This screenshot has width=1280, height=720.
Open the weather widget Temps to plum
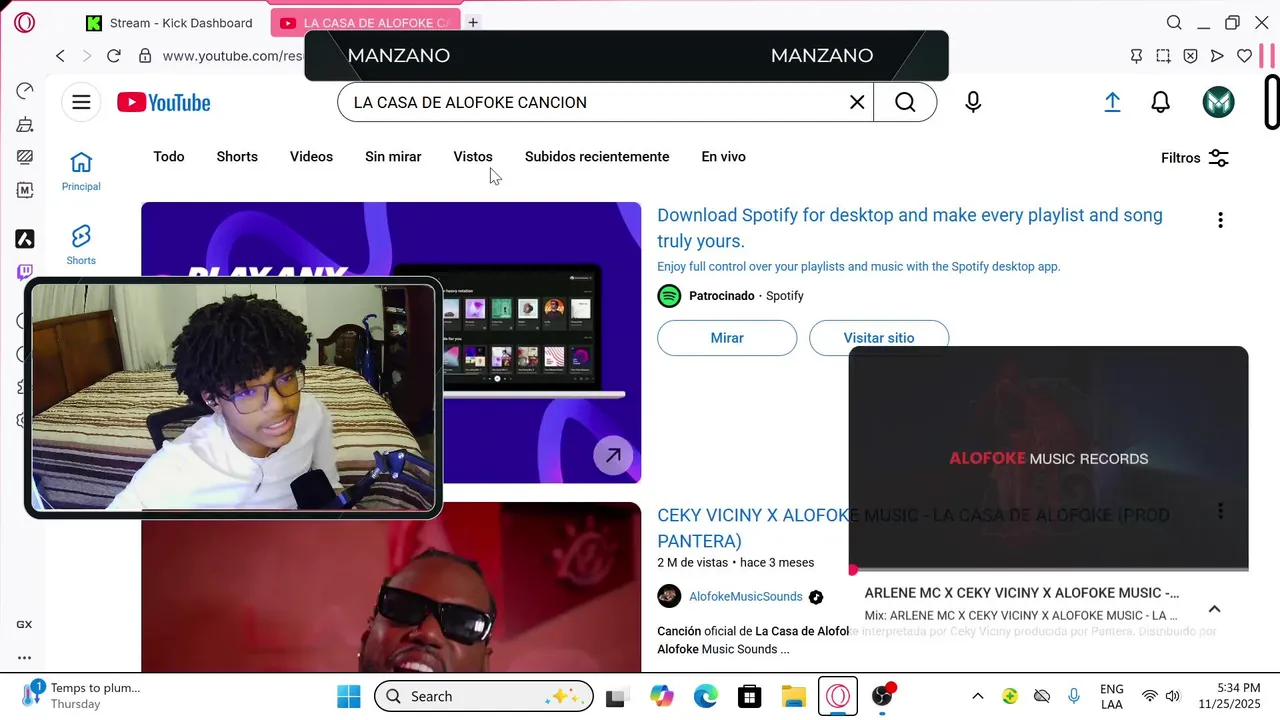(x=80, y=695)
